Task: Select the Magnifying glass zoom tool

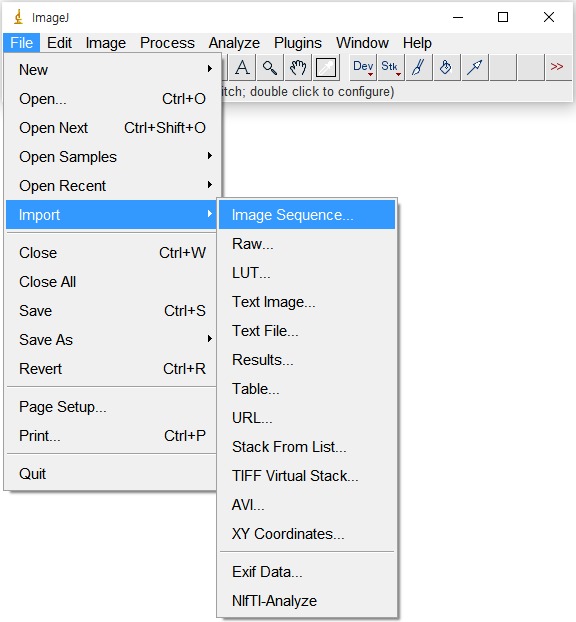Action: [x=270, y=67]
